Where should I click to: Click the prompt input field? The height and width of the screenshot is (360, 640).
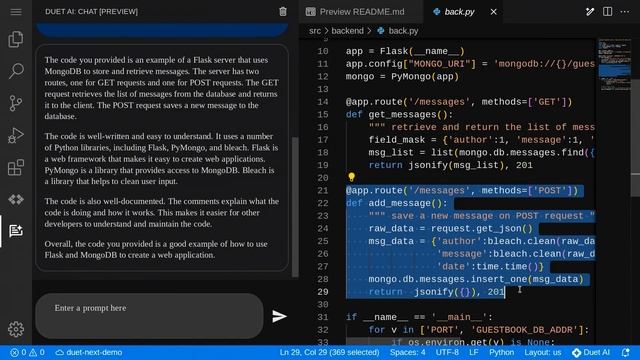[149, 316]
